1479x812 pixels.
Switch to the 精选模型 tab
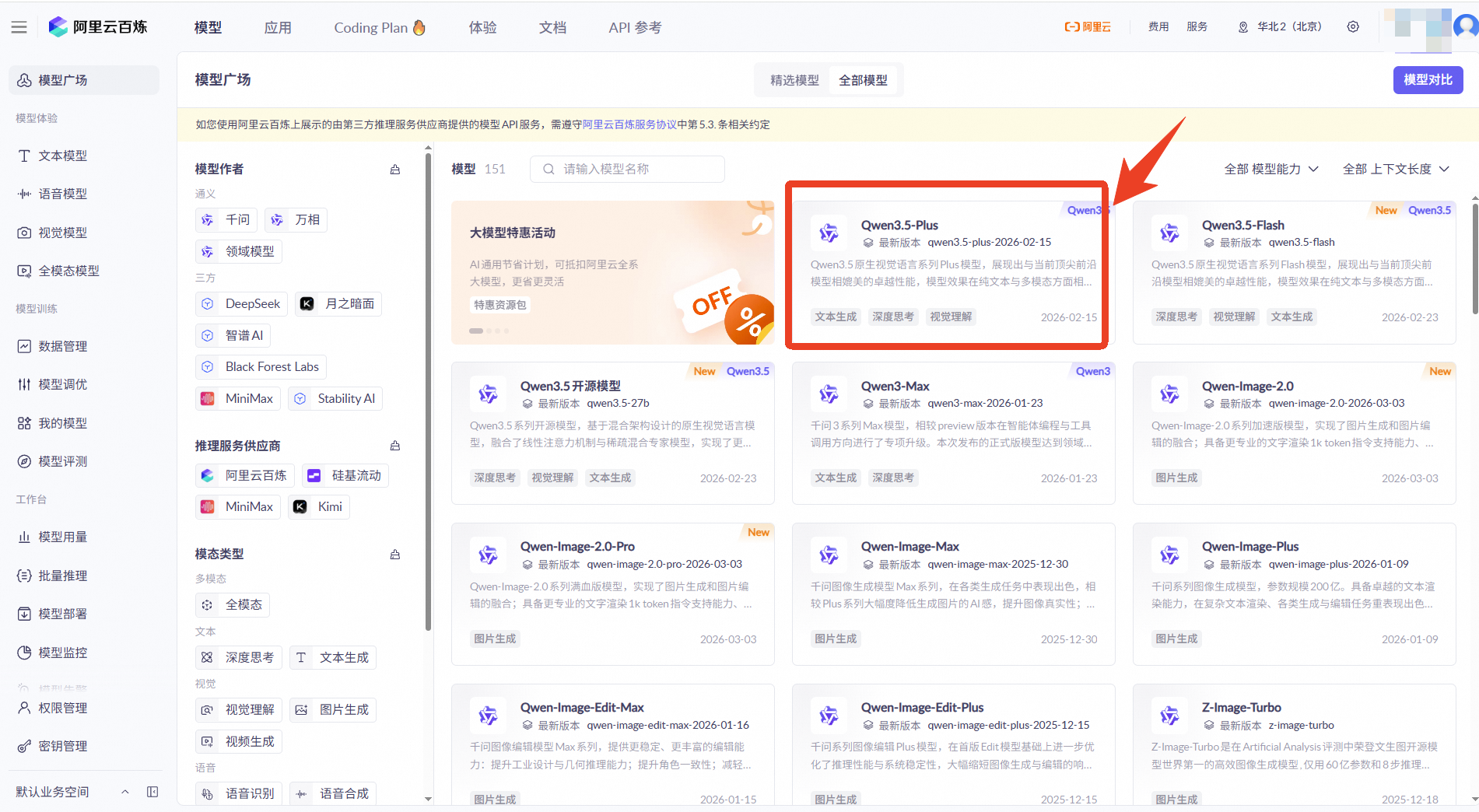(x=794, y=80)
